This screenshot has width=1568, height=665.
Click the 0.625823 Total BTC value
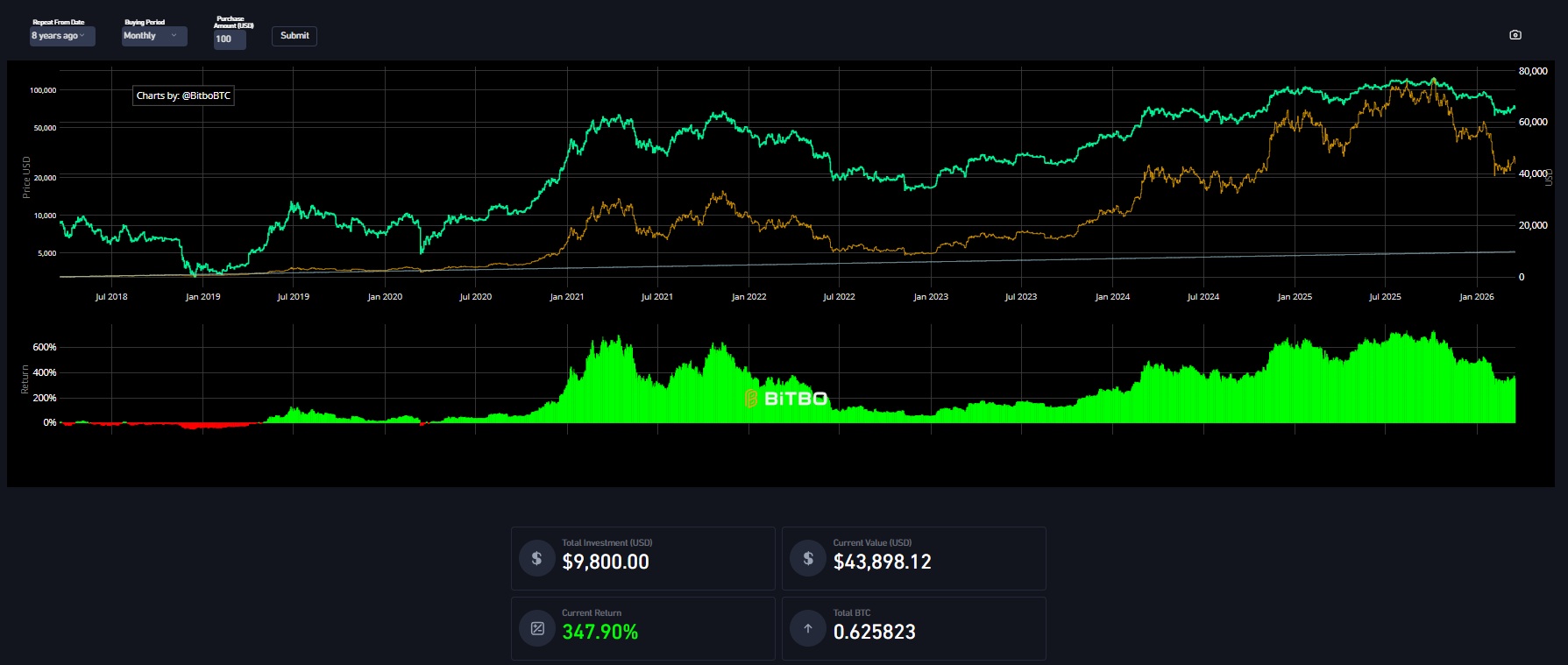click(874, 632)
